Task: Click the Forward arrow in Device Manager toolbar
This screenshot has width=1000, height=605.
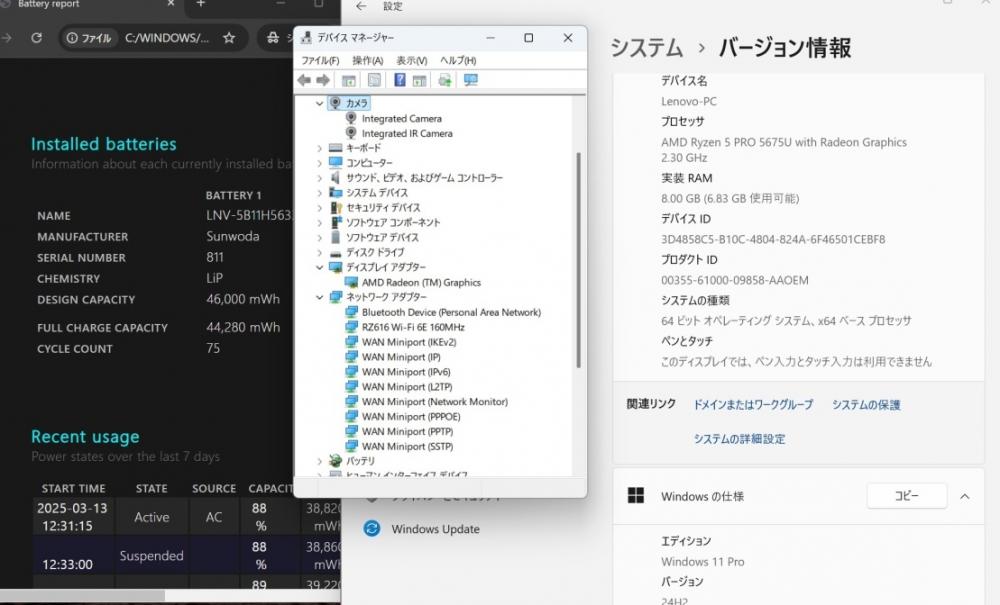Action: point(323,80)
